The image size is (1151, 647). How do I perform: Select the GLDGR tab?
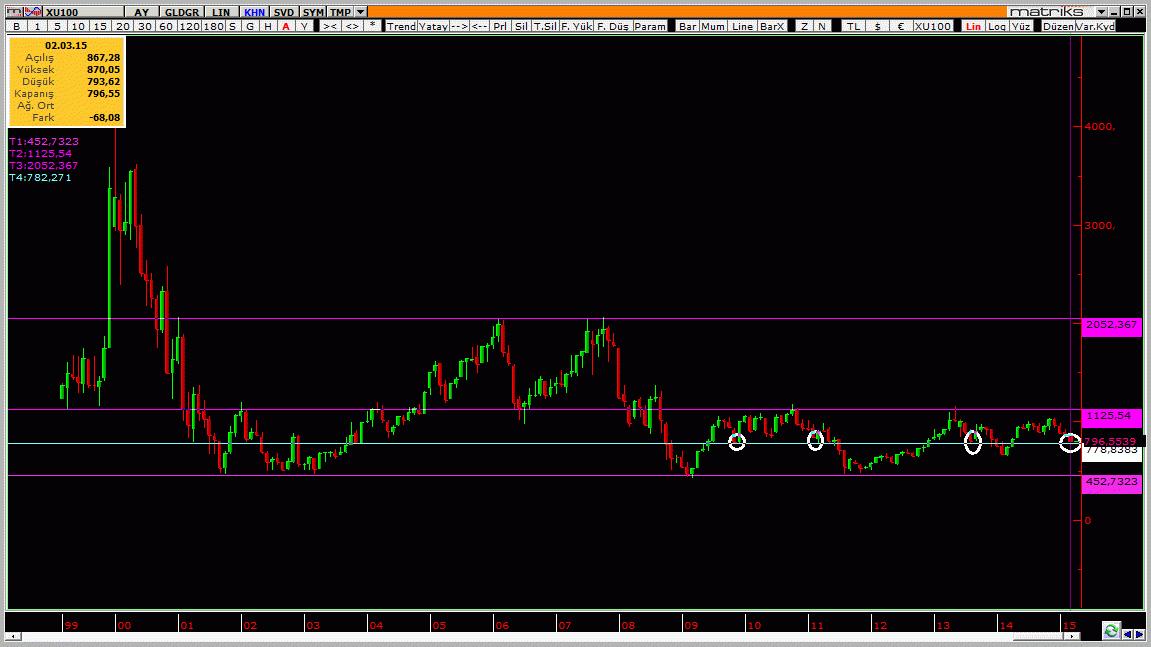(181, 12)
